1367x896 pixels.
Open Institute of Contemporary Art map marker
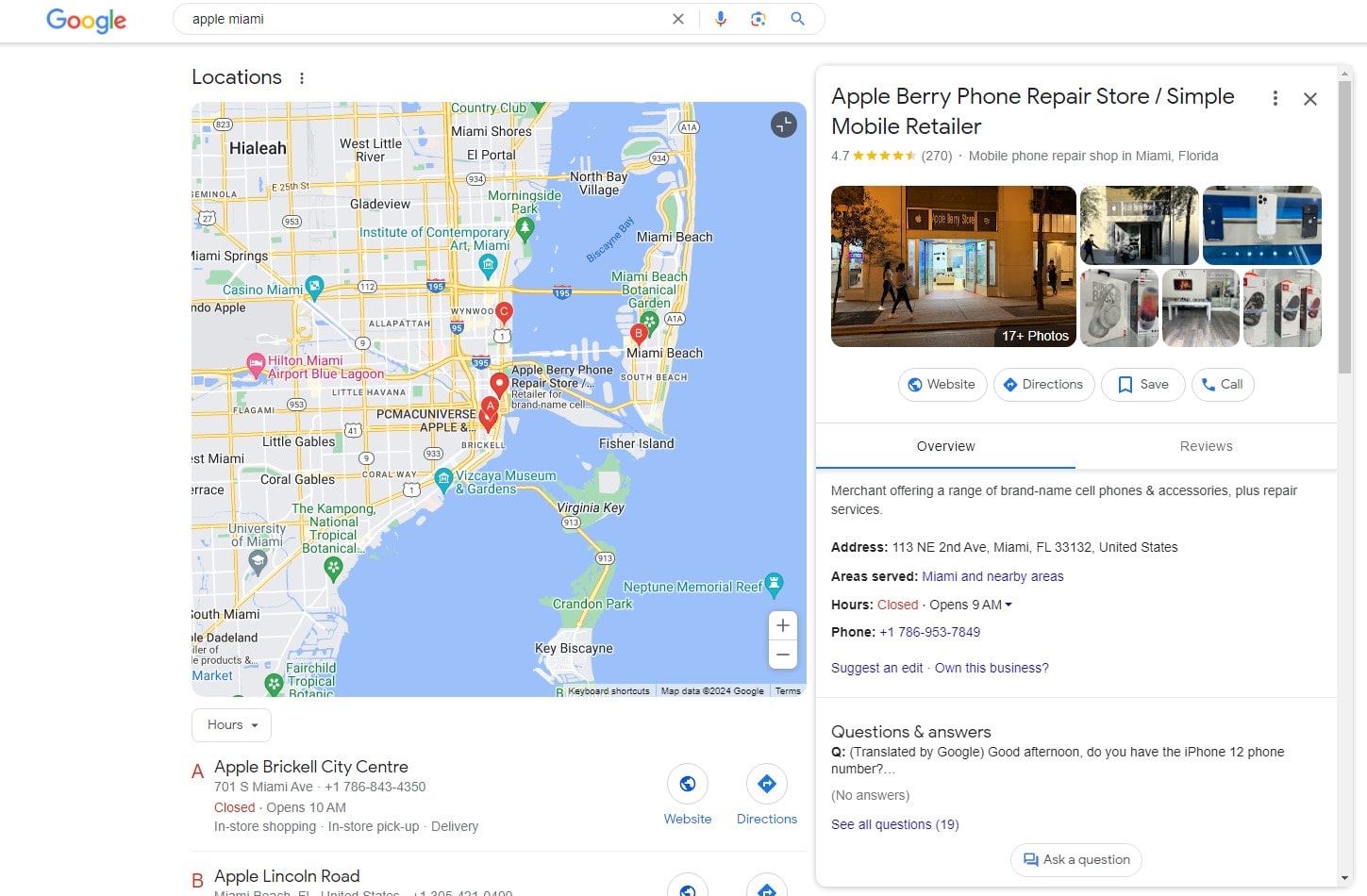(x=488, y=266)
